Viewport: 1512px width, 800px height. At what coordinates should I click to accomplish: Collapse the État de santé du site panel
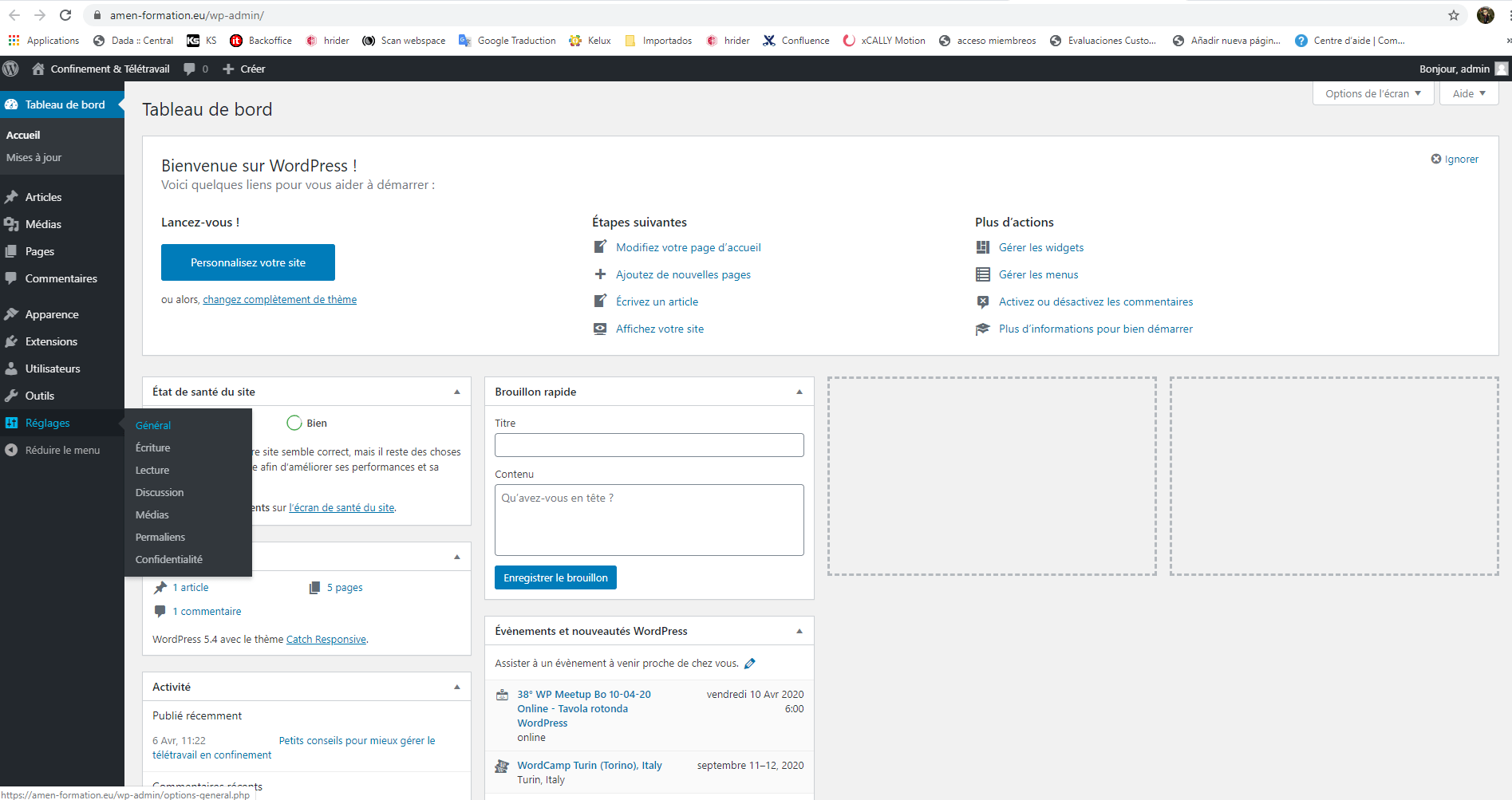pos(457,392)
